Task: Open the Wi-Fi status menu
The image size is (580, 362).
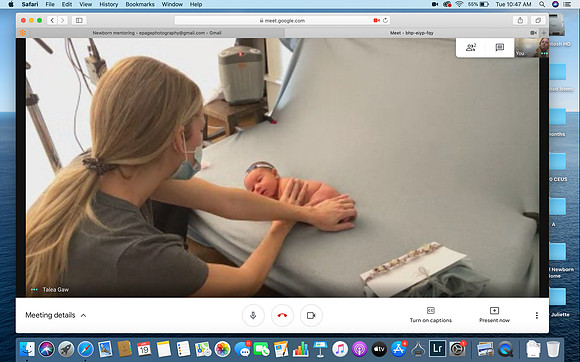Action: point(459,4)
